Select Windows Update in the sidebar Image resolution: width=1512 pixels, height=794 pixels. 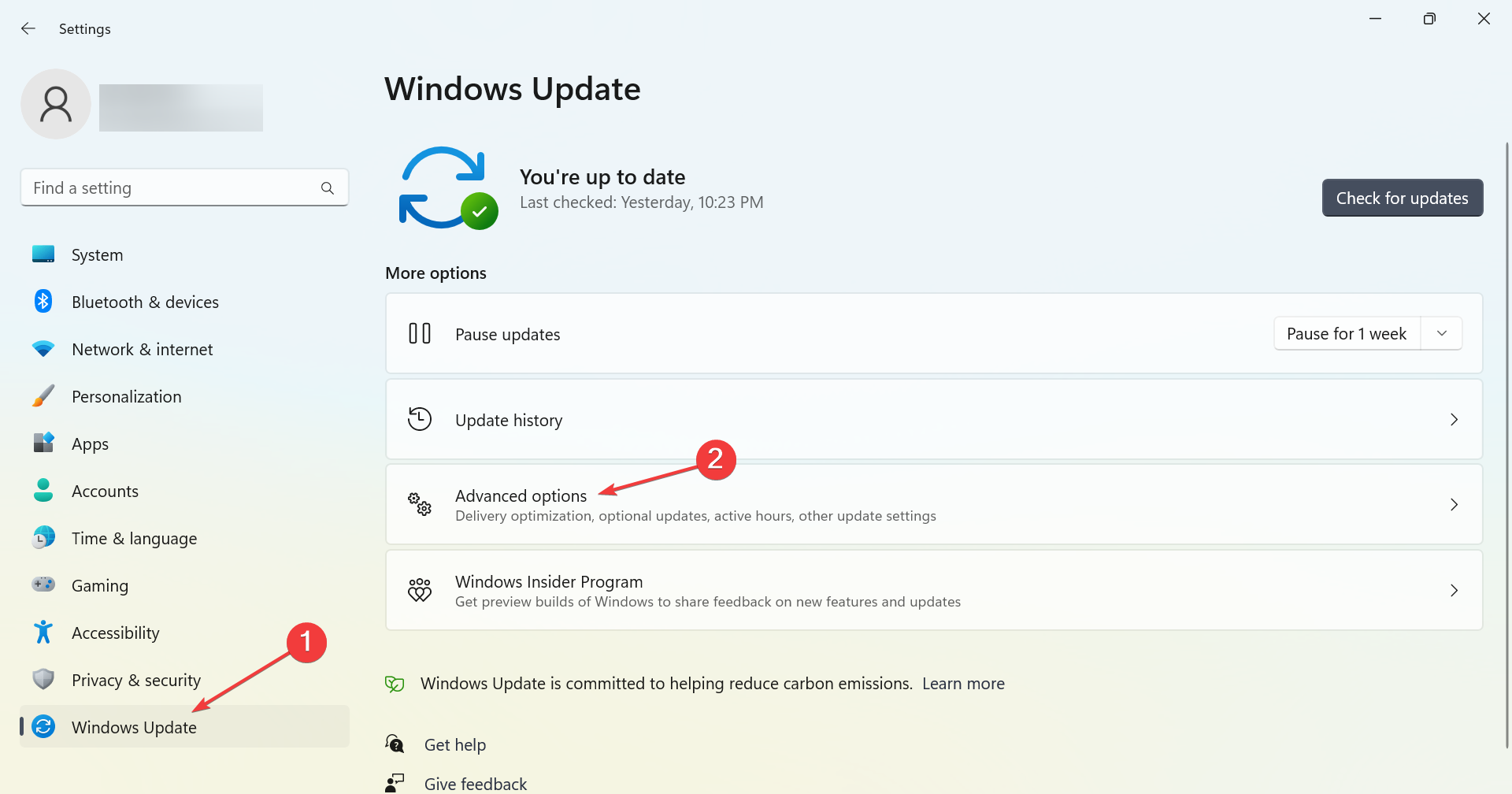pyautogui.click(x=134, y=726)
